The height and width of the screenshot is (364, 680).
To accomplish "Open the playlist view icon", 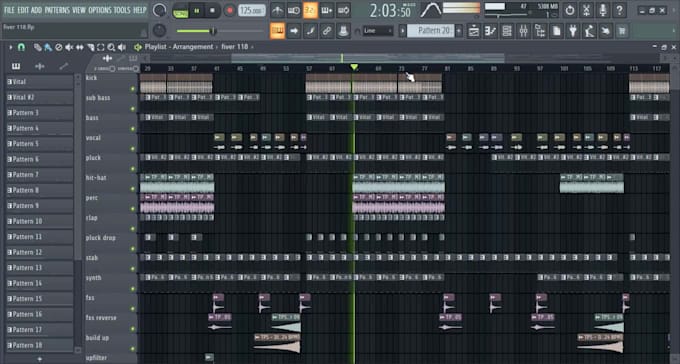I will 474,31.
